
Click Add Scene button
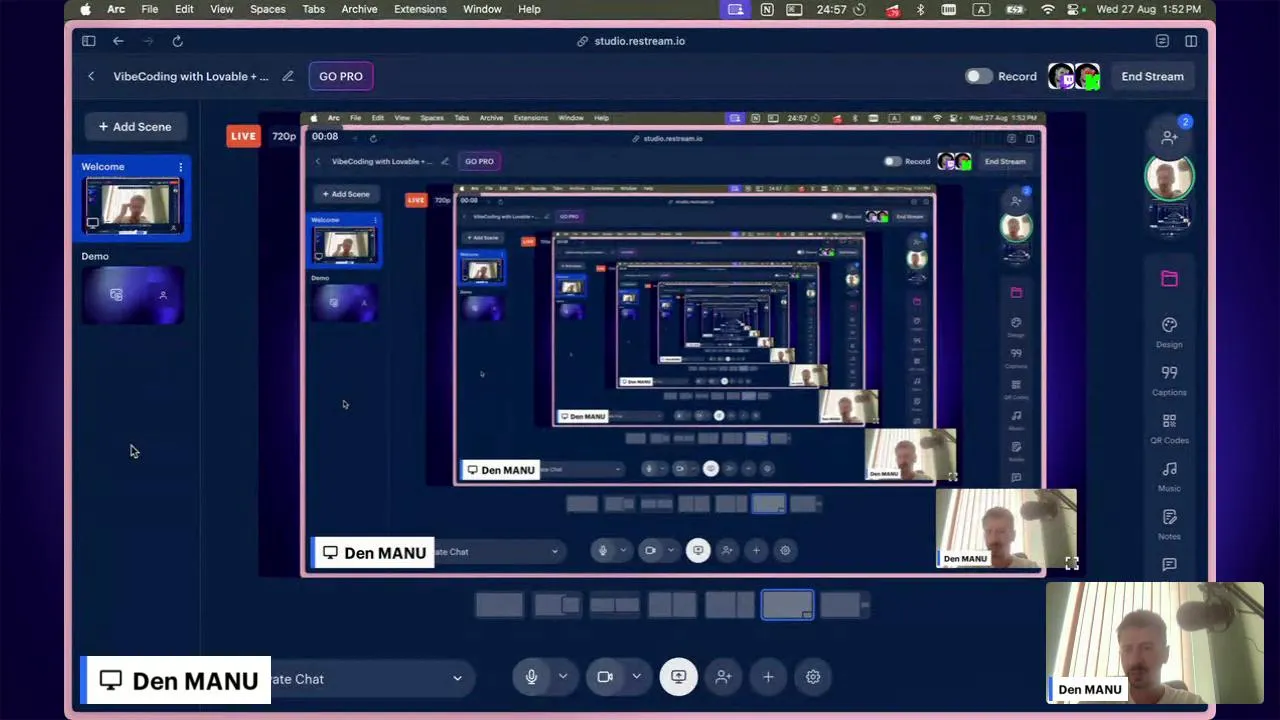pos(134,127)
